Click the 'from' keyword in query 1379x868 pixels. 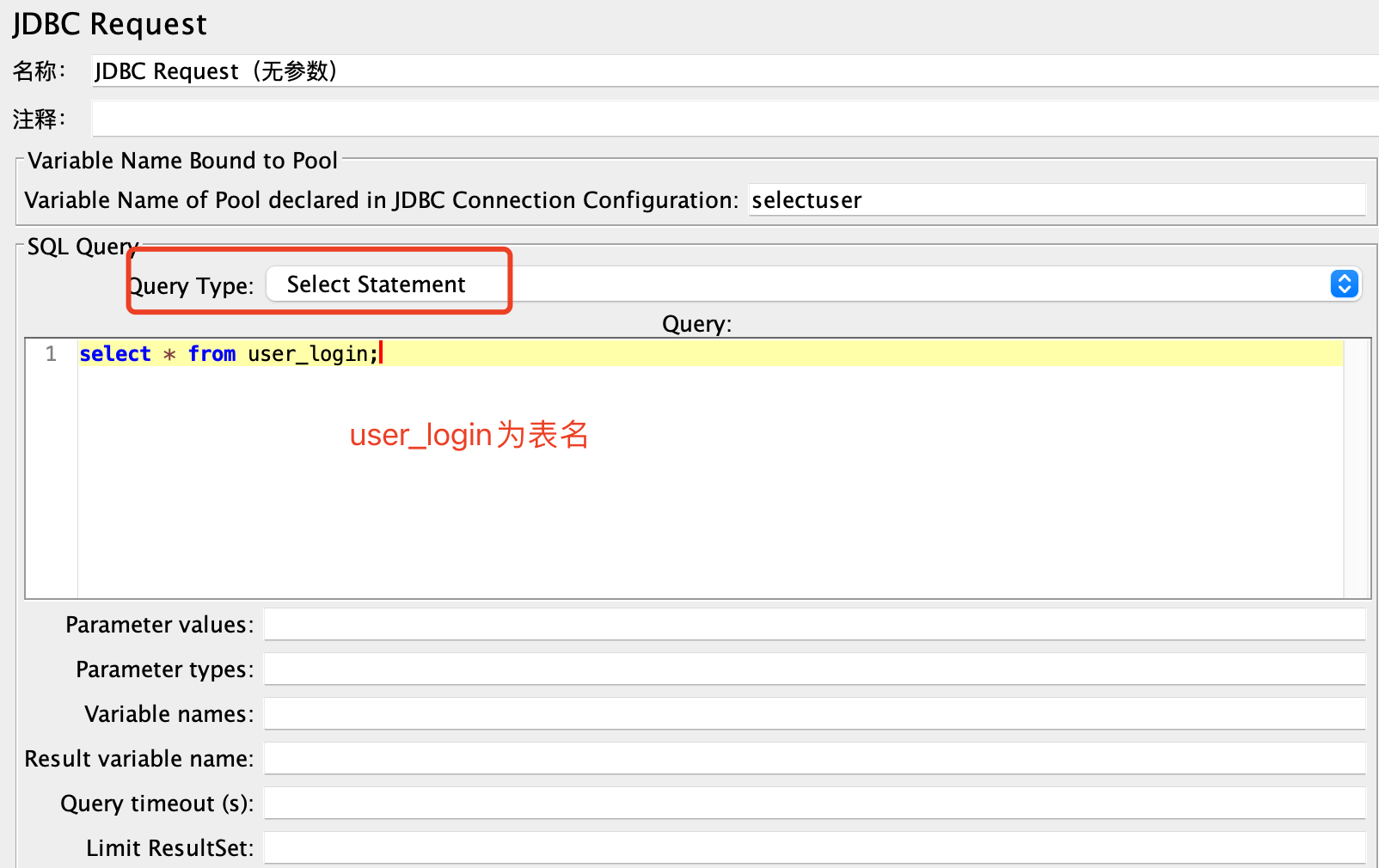tap(211, 354)
